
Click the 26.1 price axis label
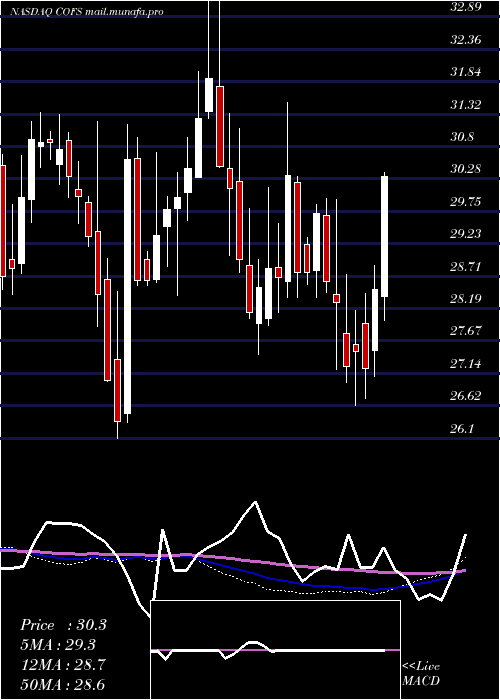tap(462, 428)
